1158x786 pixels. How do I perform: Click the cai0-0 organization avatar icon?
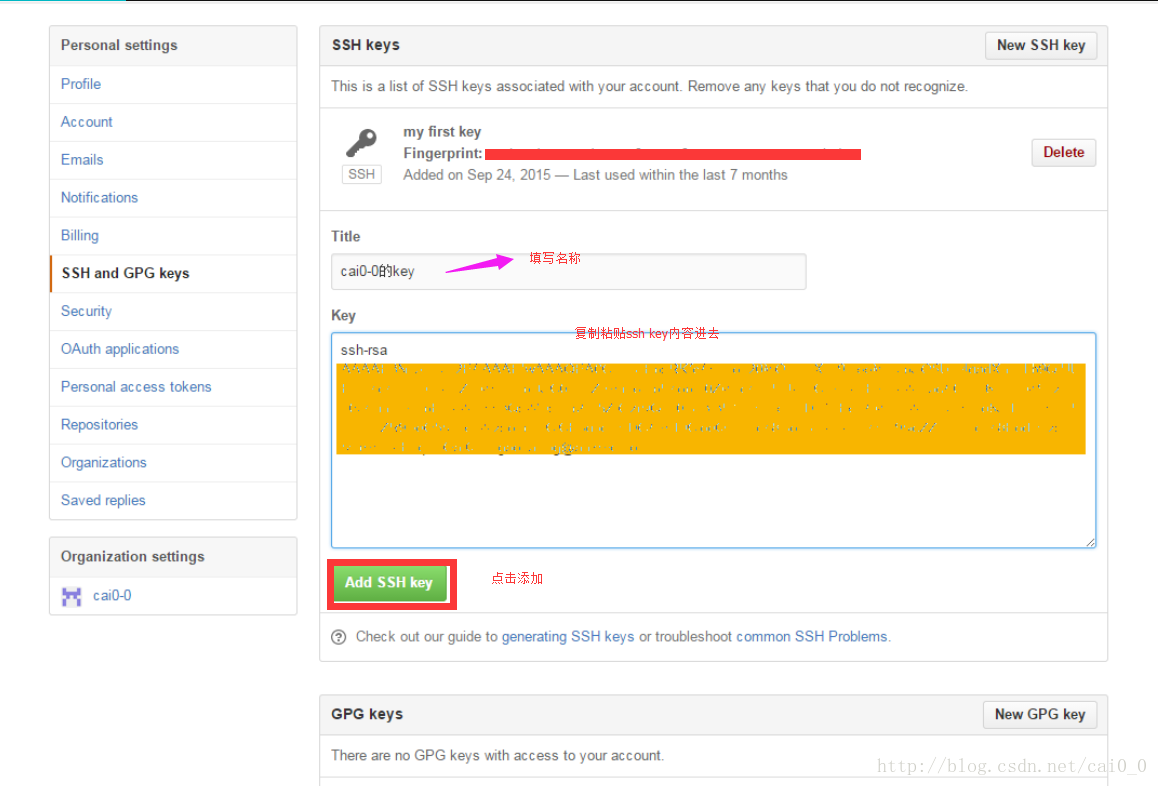[x=72, y=596]
